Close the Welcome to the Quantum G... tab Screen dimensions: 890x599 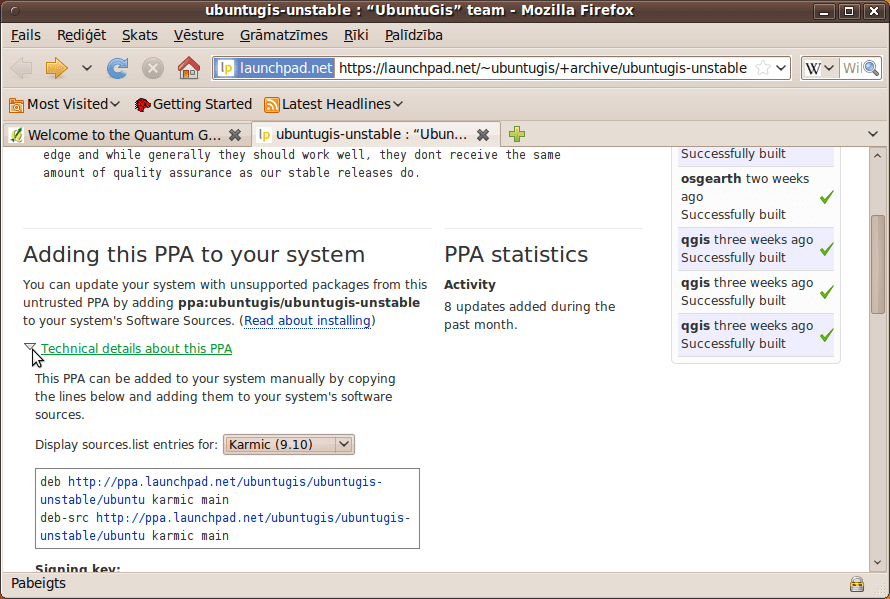(x=234, y=135)
